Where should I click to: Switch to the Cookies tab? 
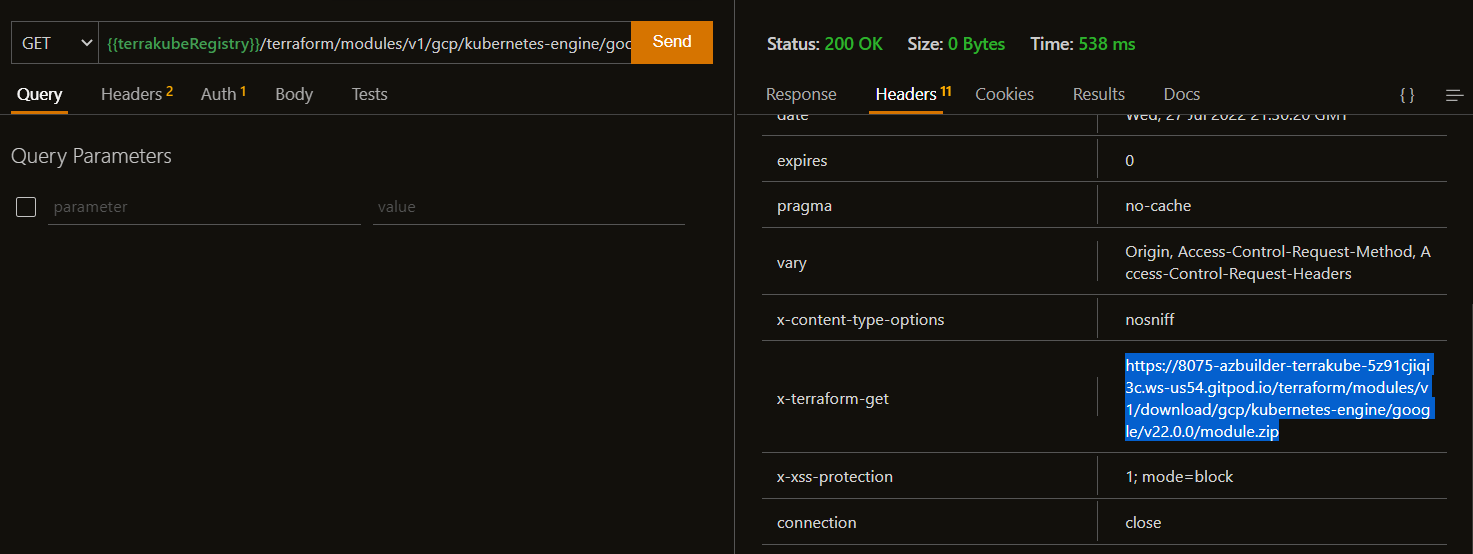(1004, 95)
